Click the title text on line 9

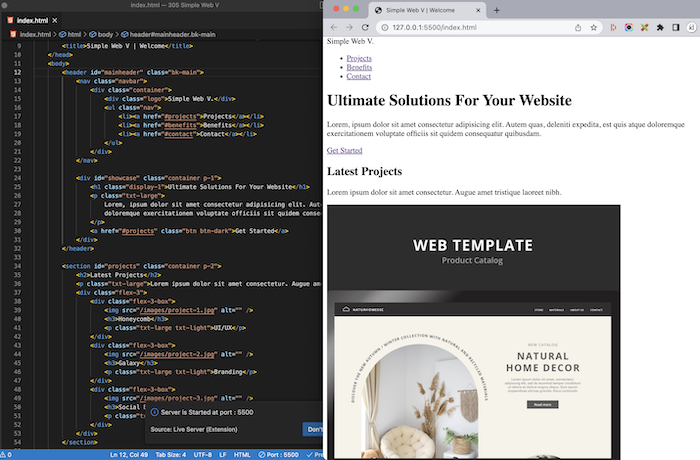pyautogui.click(x=126, y=46)
